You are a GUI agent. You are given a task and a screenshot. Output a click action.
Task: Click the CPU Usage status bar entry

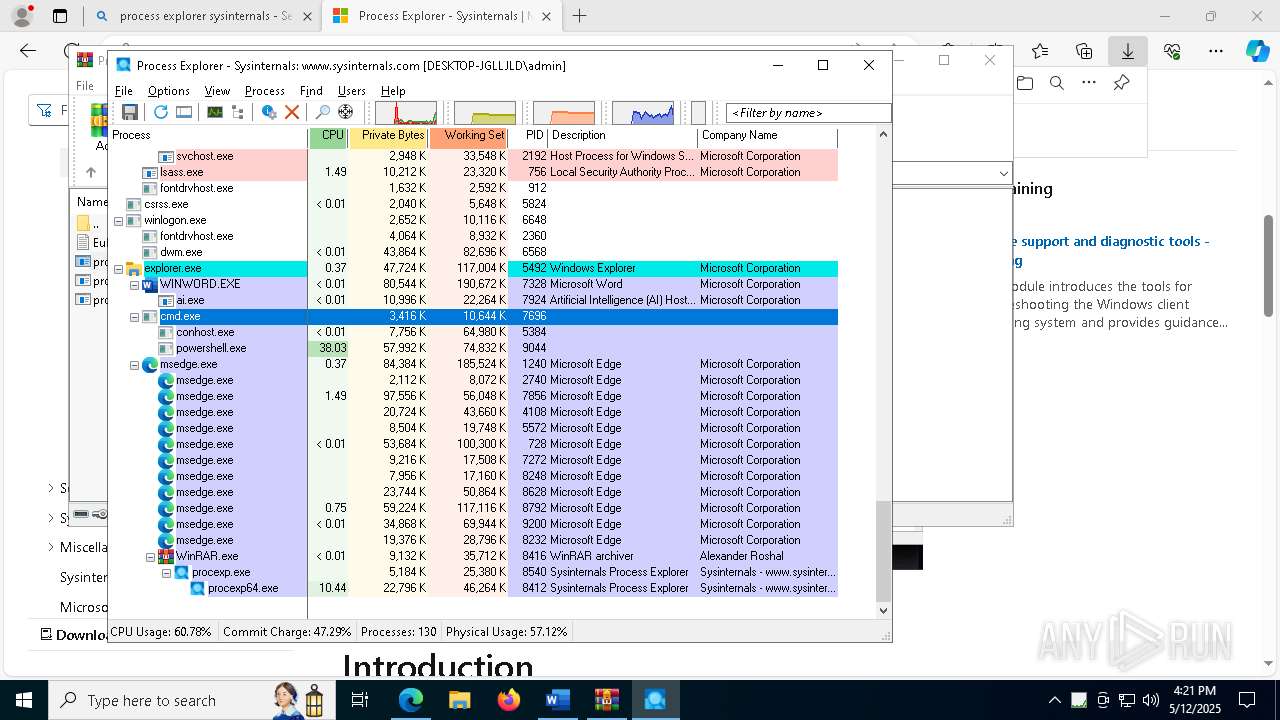pos(161,632)
